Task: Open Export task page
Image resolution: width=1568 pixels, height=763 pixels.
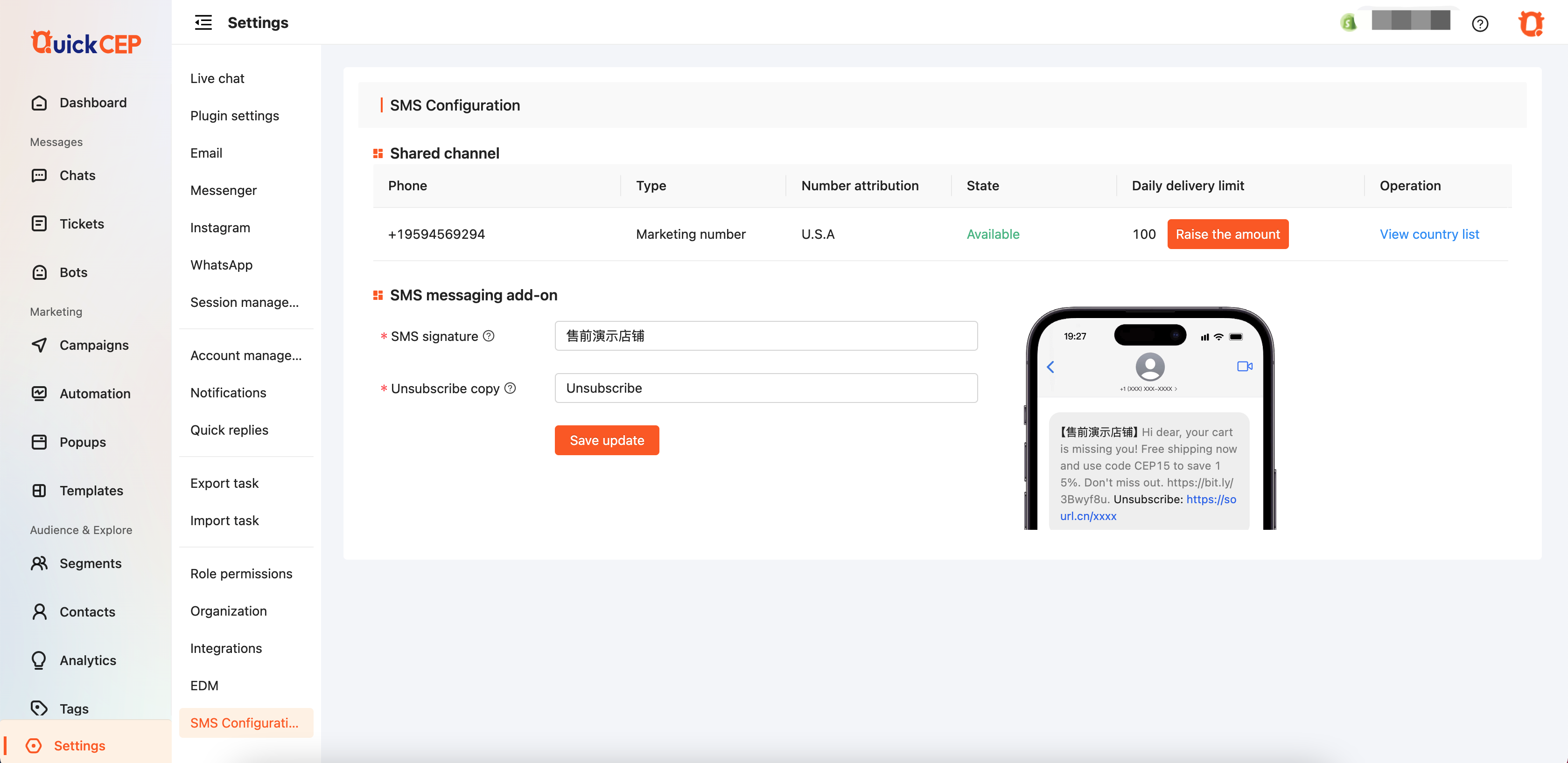Action: click(224, 483)
